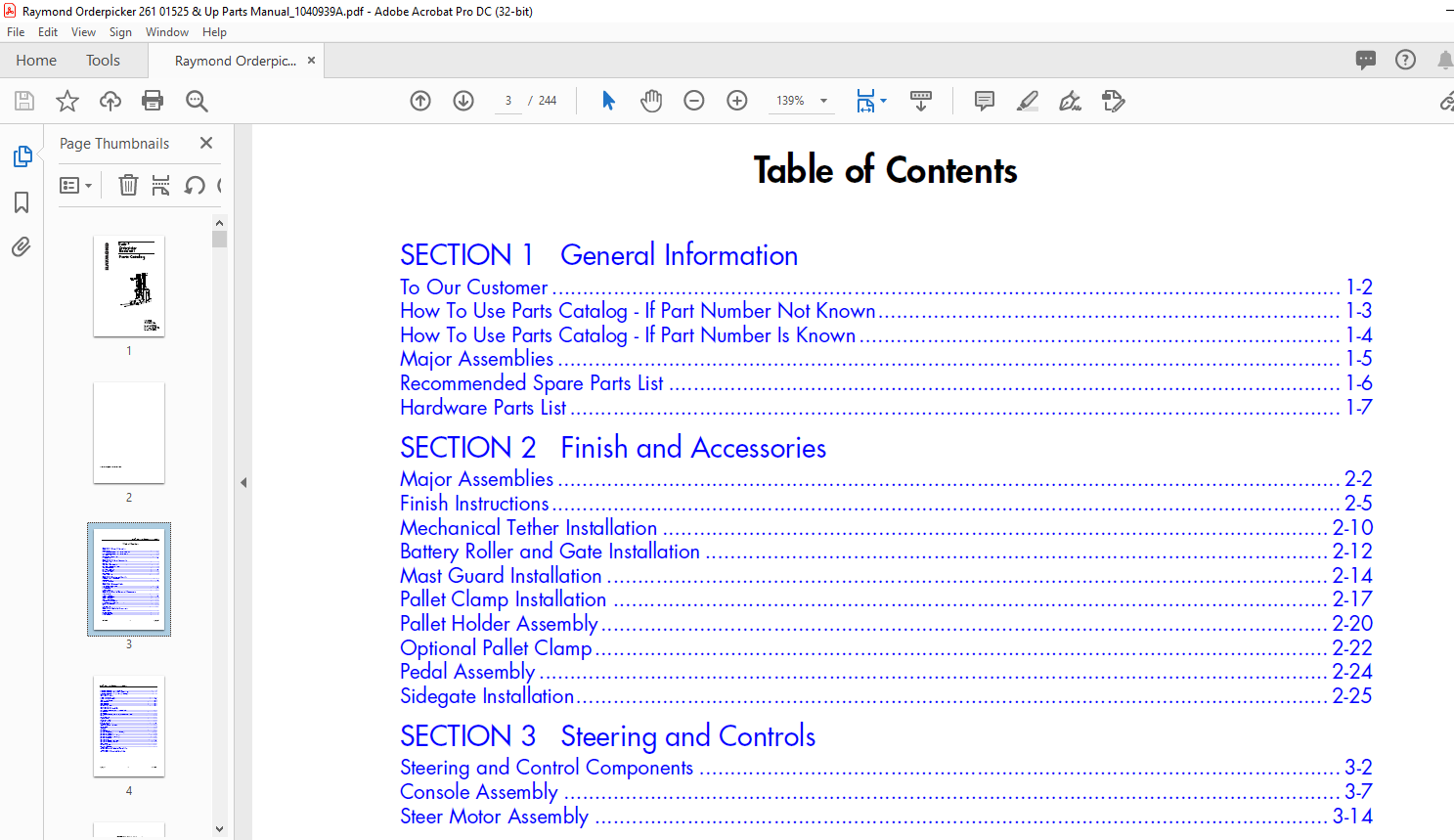
Task: Click the cloud upload share icon
Action: (110, 101)
